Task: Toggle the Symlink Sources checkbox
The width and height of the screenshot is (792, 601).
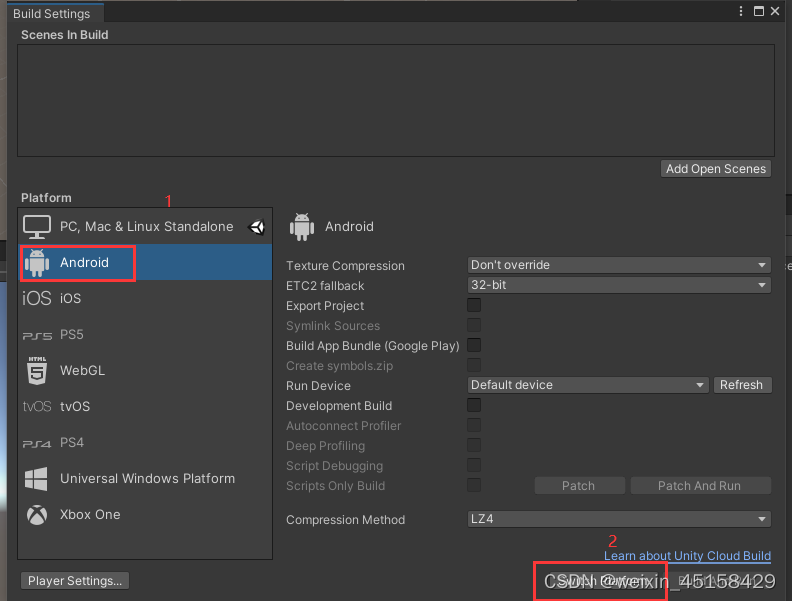Action: coord(474,325)
